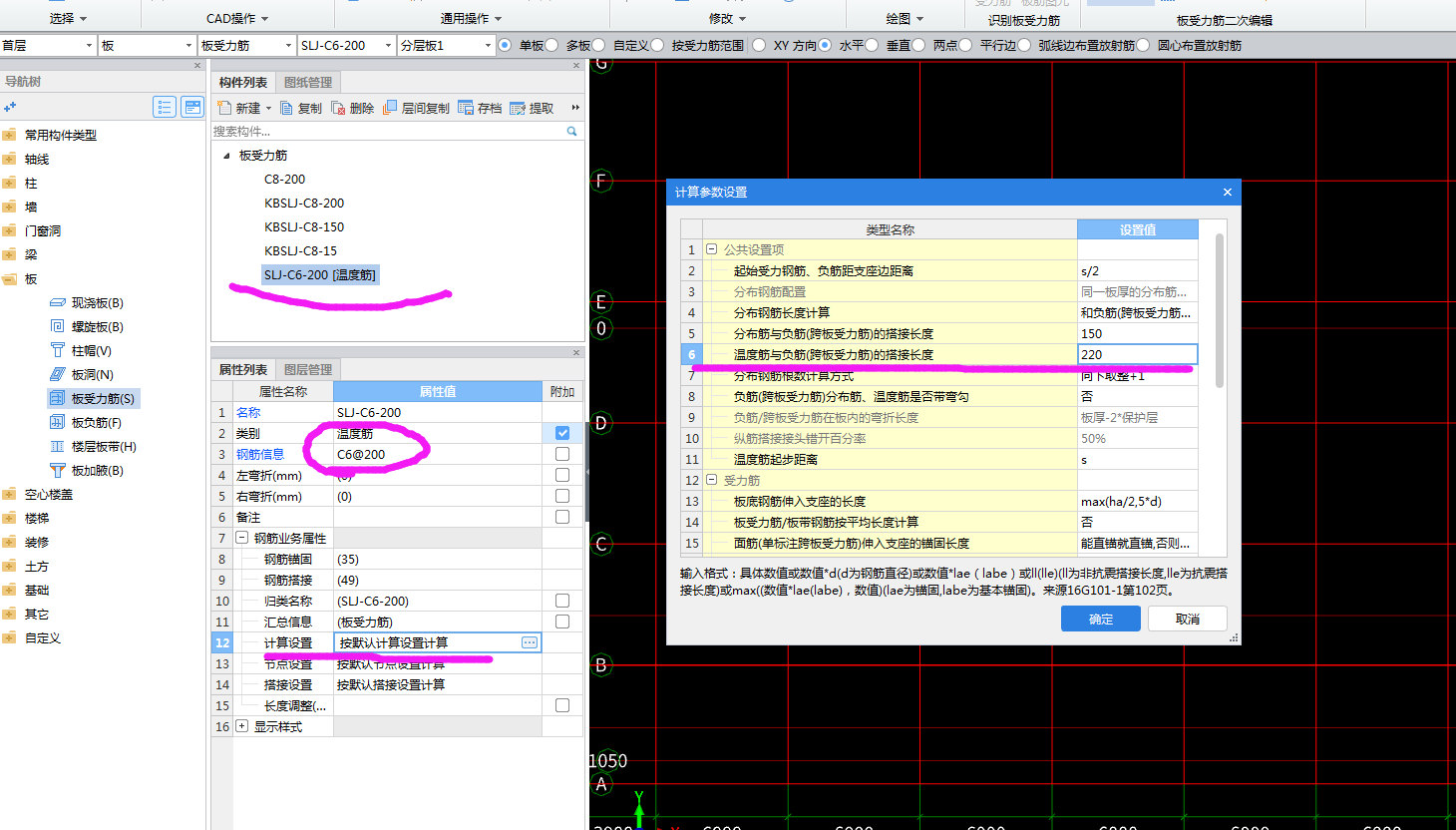Select 螺旋板(B) icon in navigation tree

click(57, 326)
